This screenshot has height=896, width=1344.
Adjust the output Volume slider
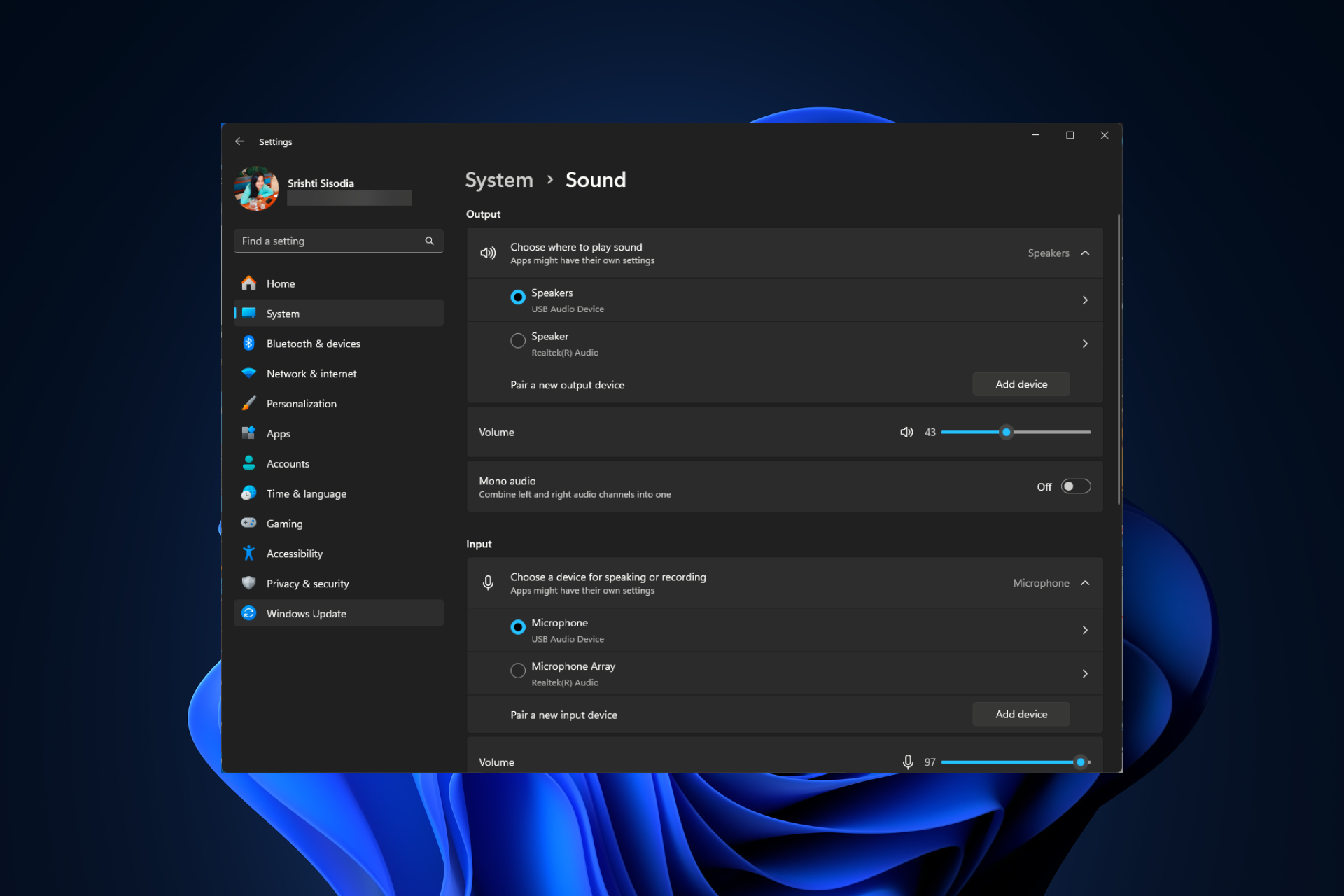[x=1007, y=432]
